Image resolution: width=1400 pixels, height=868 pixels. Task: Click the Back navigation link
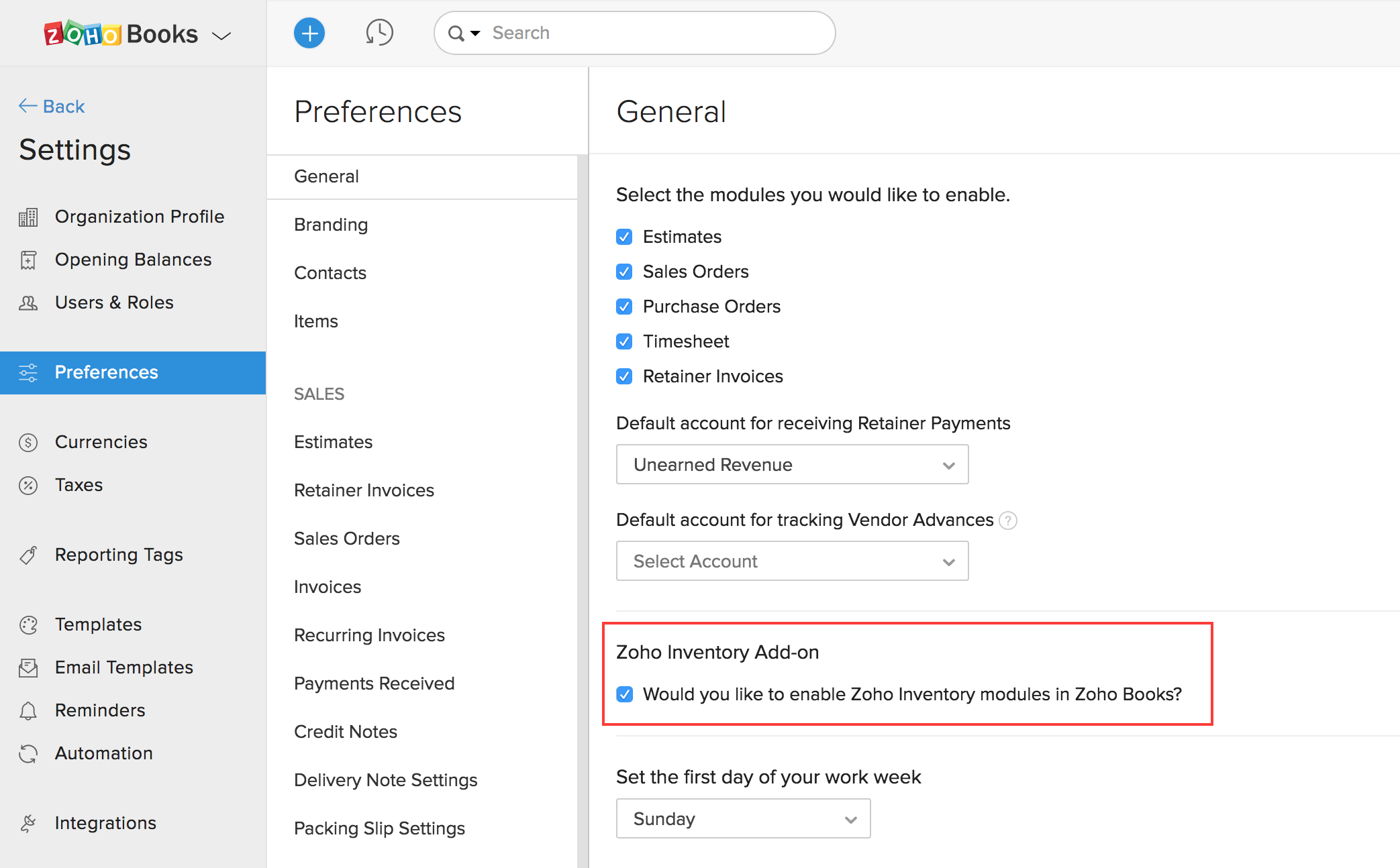[x=53, y=106]
